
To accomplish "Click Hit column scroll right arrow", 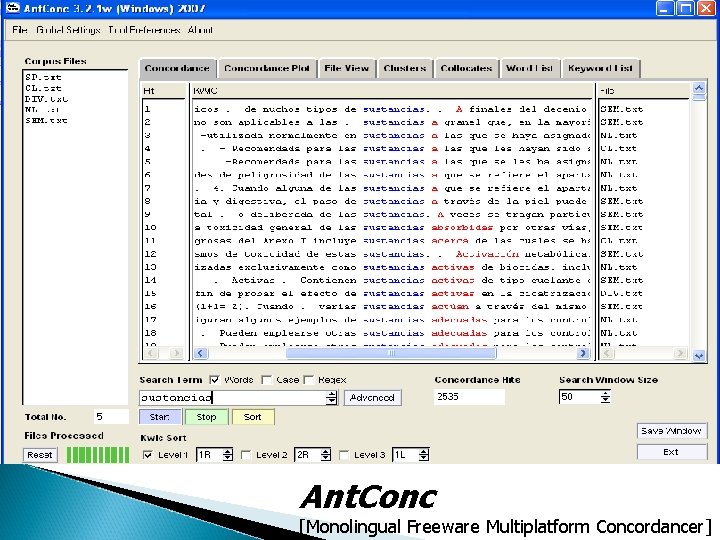I will 176,353.
